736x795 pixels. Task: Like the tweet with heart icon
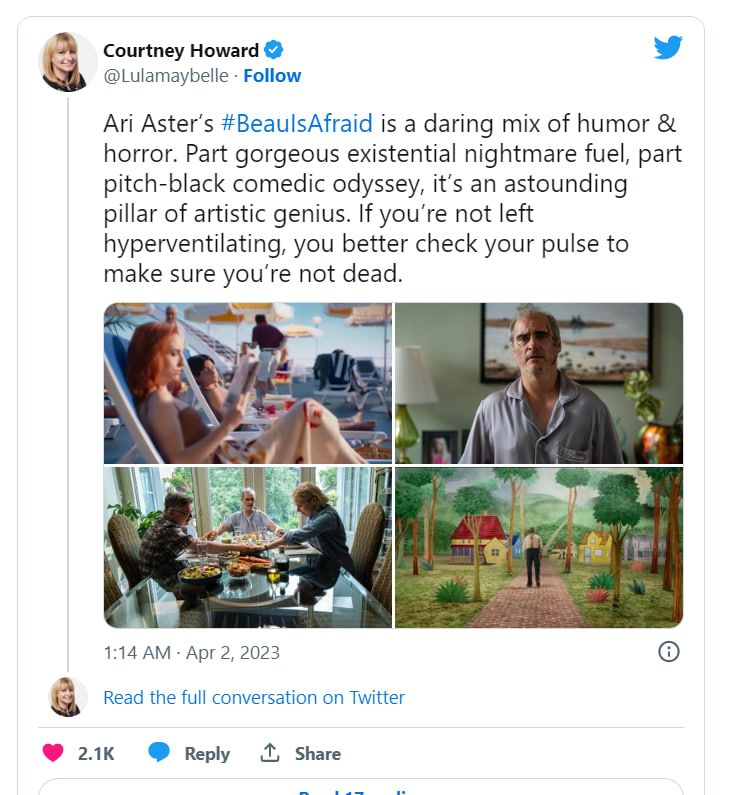pyautogui.click(x=54, y=753)
